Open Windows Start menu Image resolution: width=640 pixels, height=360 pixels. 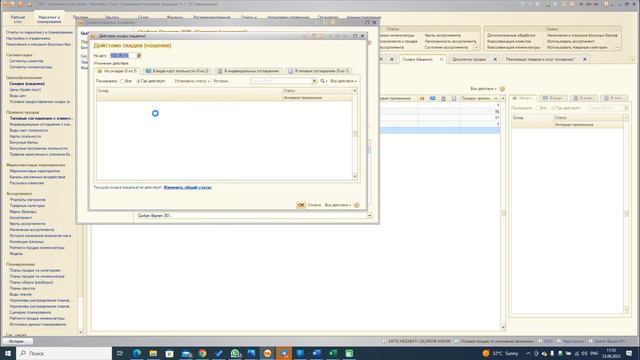click(x=8, y=353)
